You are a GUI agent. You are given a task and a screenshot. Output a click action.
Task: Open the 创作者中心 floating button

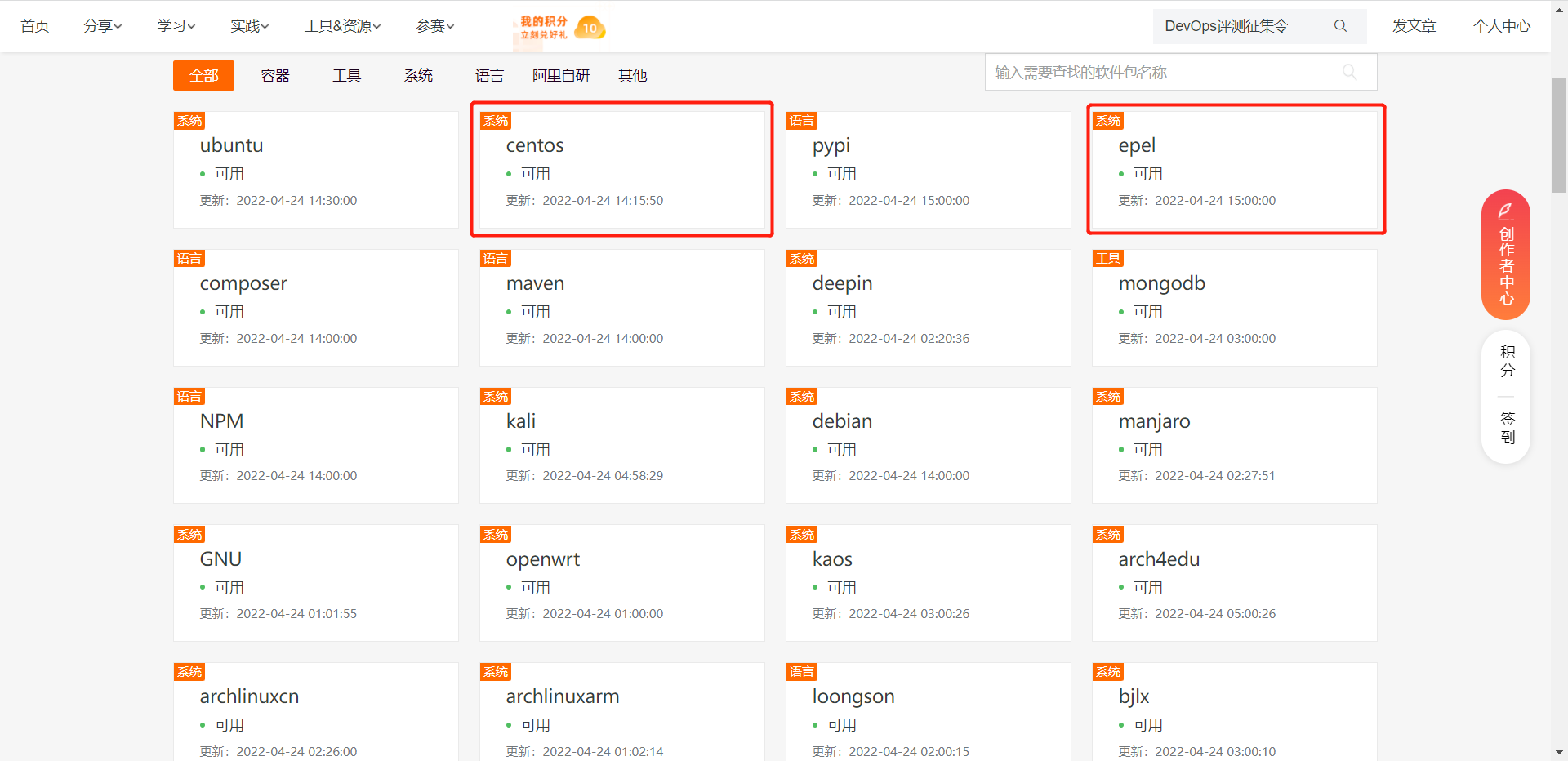tap(1506, 255)
